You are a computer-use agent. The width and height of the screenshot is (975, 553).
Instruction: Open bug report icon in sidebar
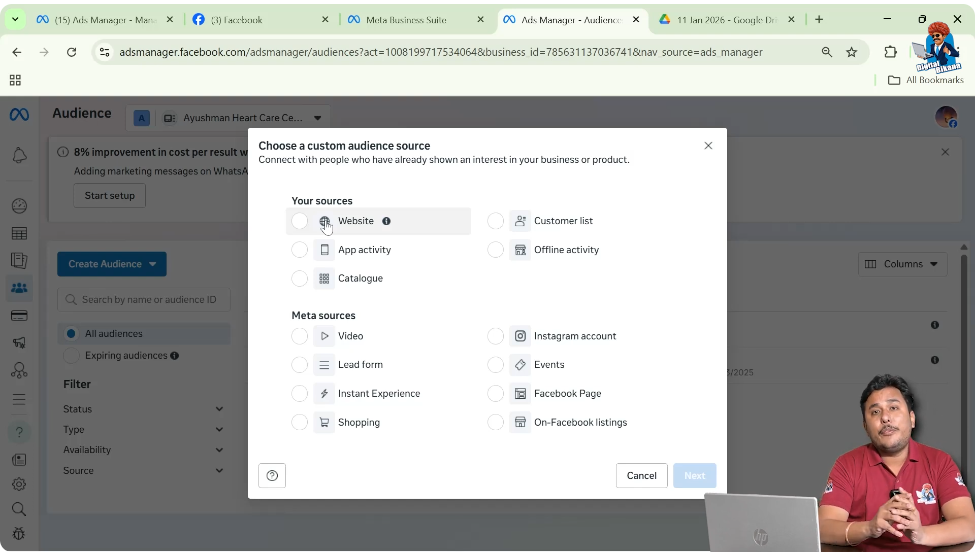tap(19, 534)
